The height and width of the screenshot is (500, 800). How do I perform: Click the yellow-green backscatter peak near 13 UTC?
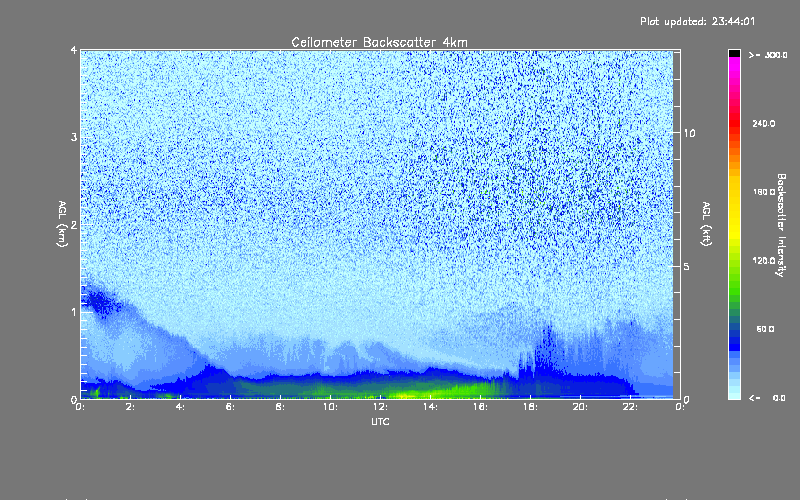point(408,395)
